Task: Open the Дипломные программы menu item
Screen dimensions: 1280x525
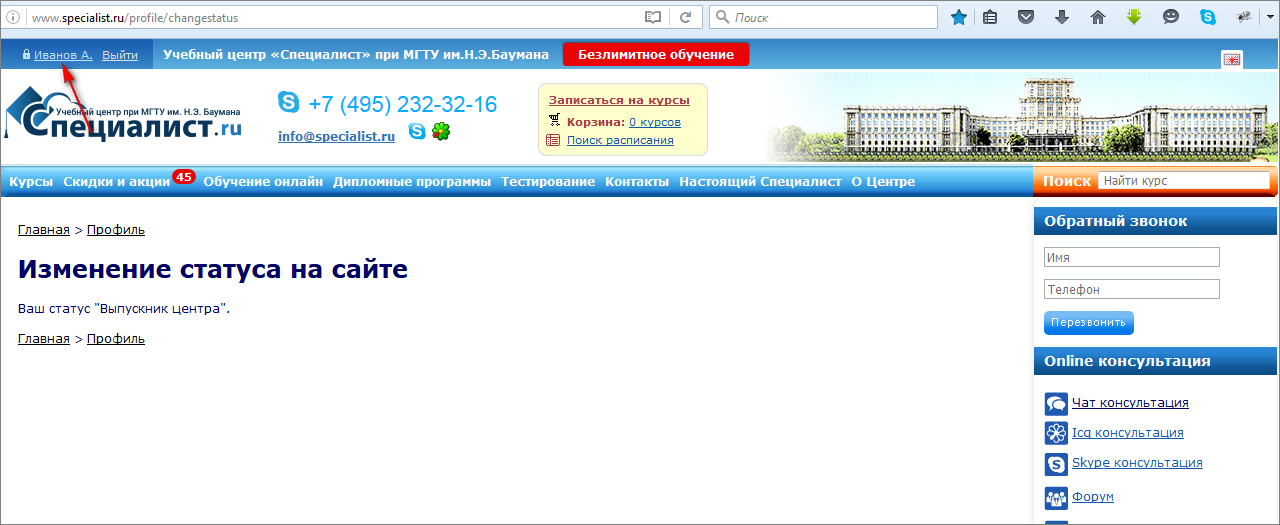Action: pyautogui.click(x=412, y=182)
